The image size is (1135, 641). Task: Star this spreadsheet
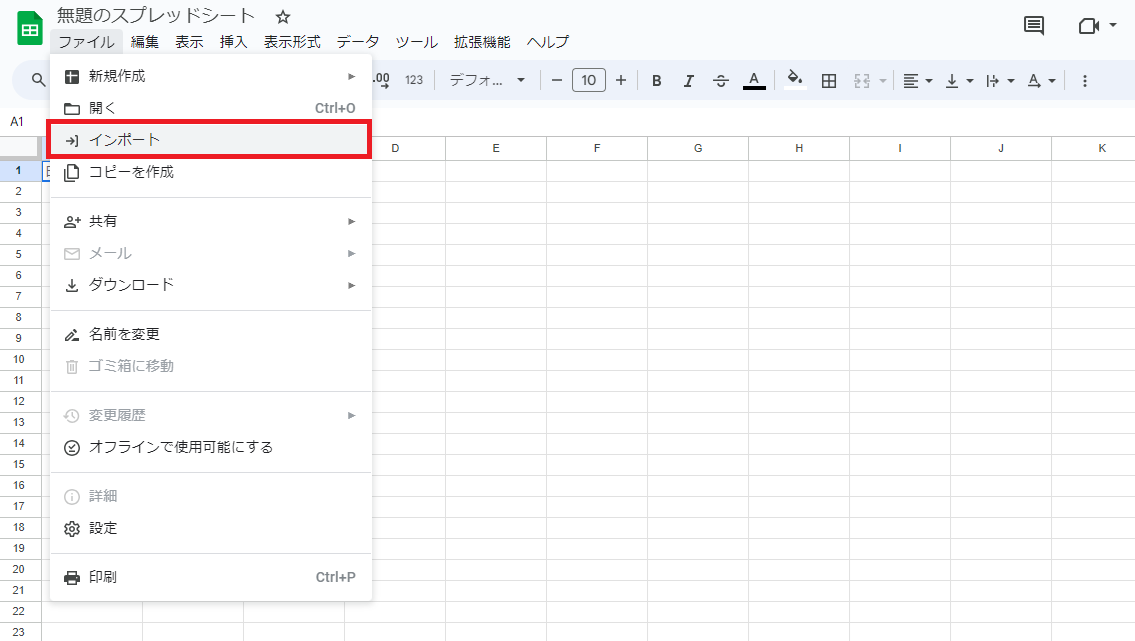click(x=283, y=16)
